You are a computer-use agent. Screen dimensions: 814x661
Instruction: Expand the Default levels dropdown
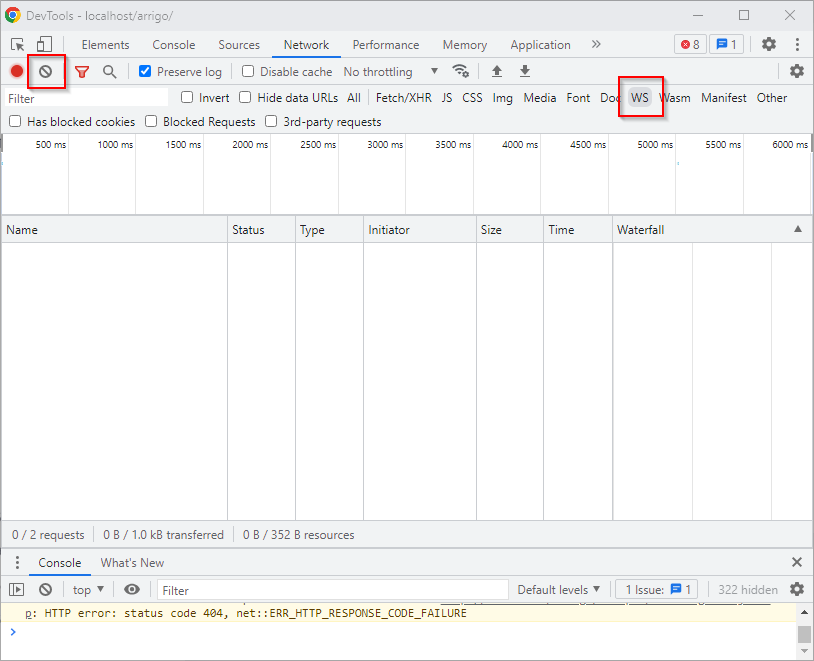(559, 590)
